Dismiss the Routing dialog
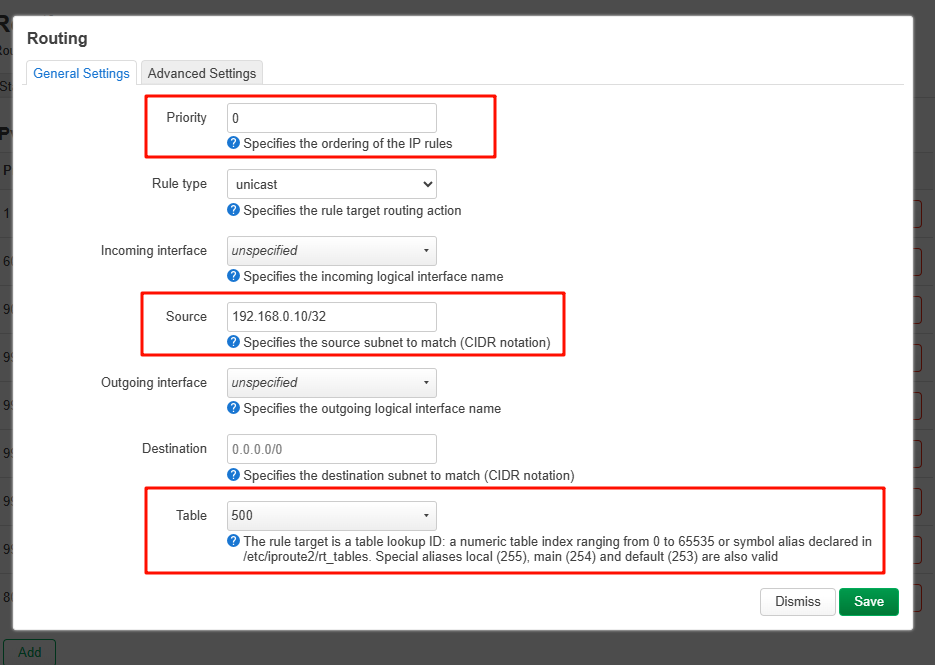 797,601
